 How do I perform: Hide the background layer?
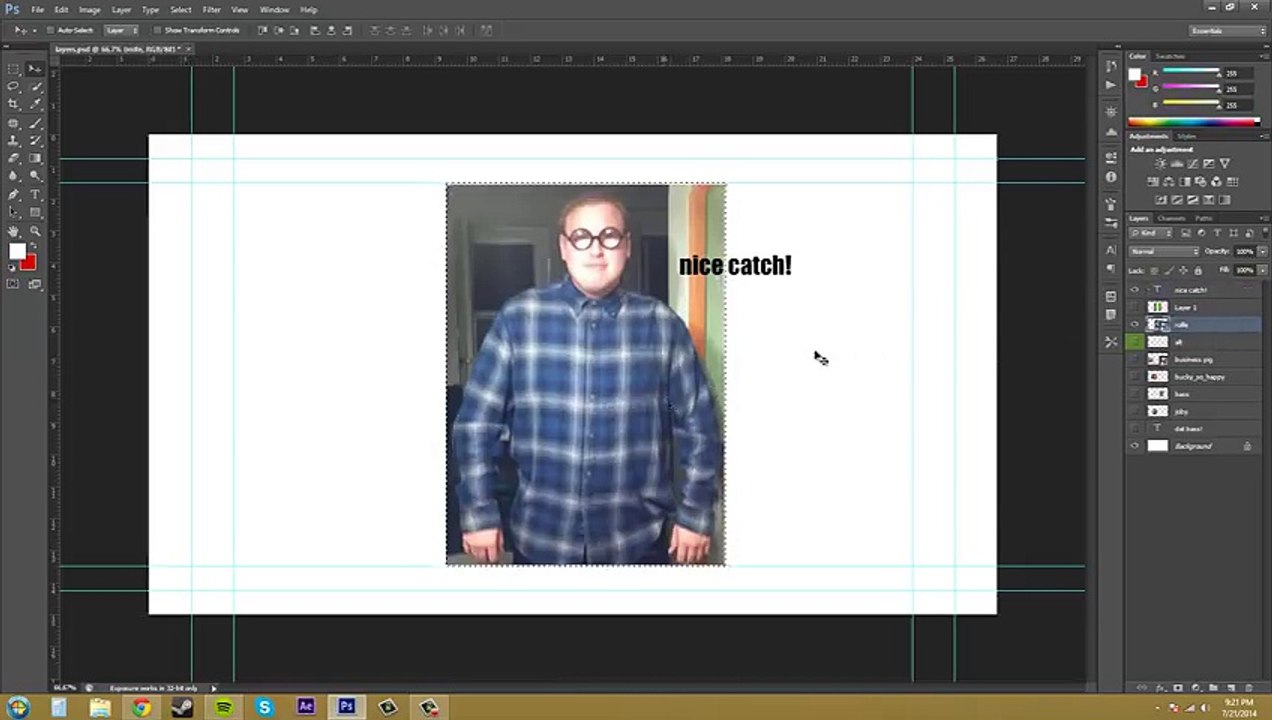(1134, 446)
